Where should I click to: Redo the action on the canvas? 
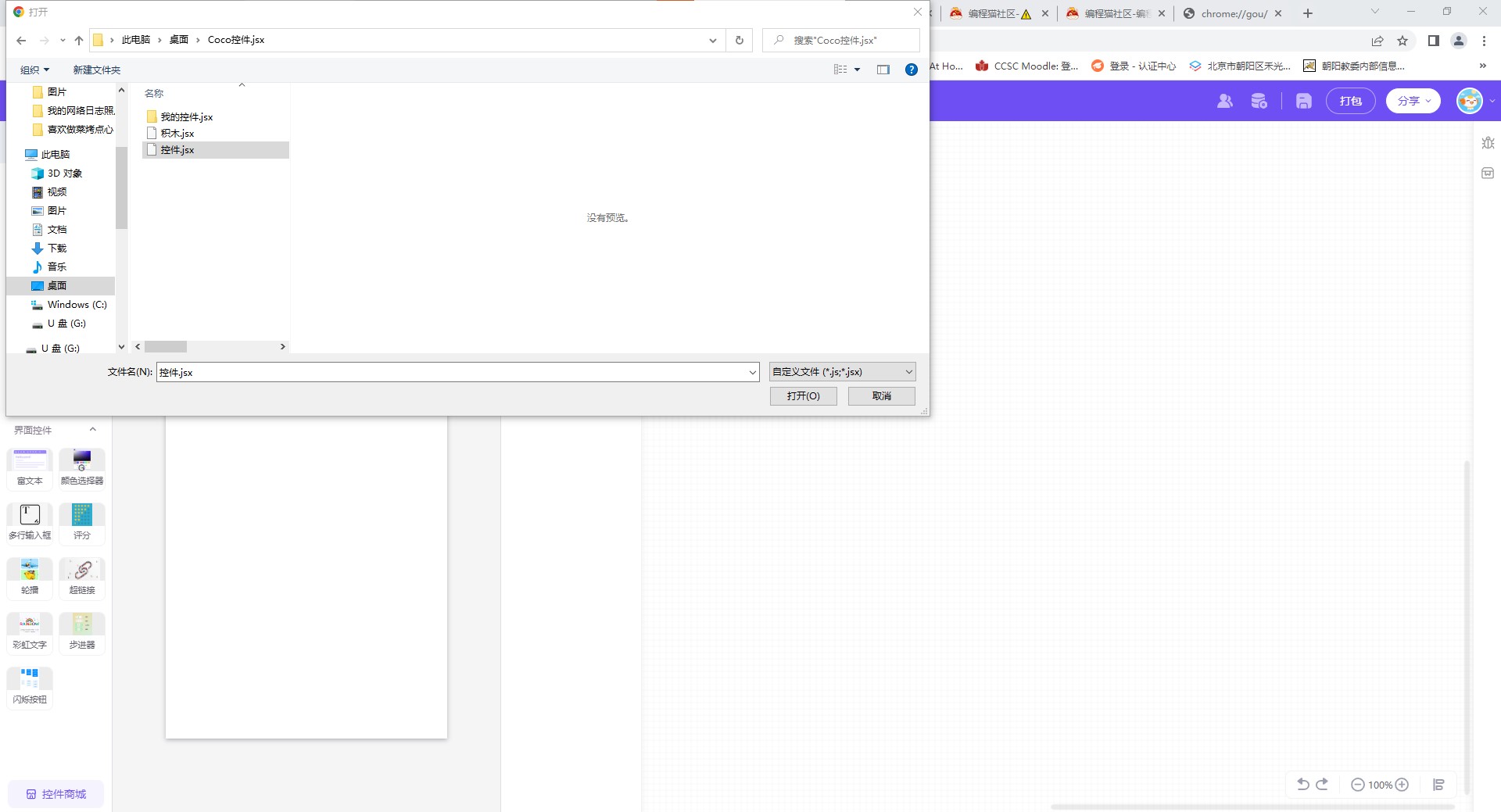(x=1322, y=784)
